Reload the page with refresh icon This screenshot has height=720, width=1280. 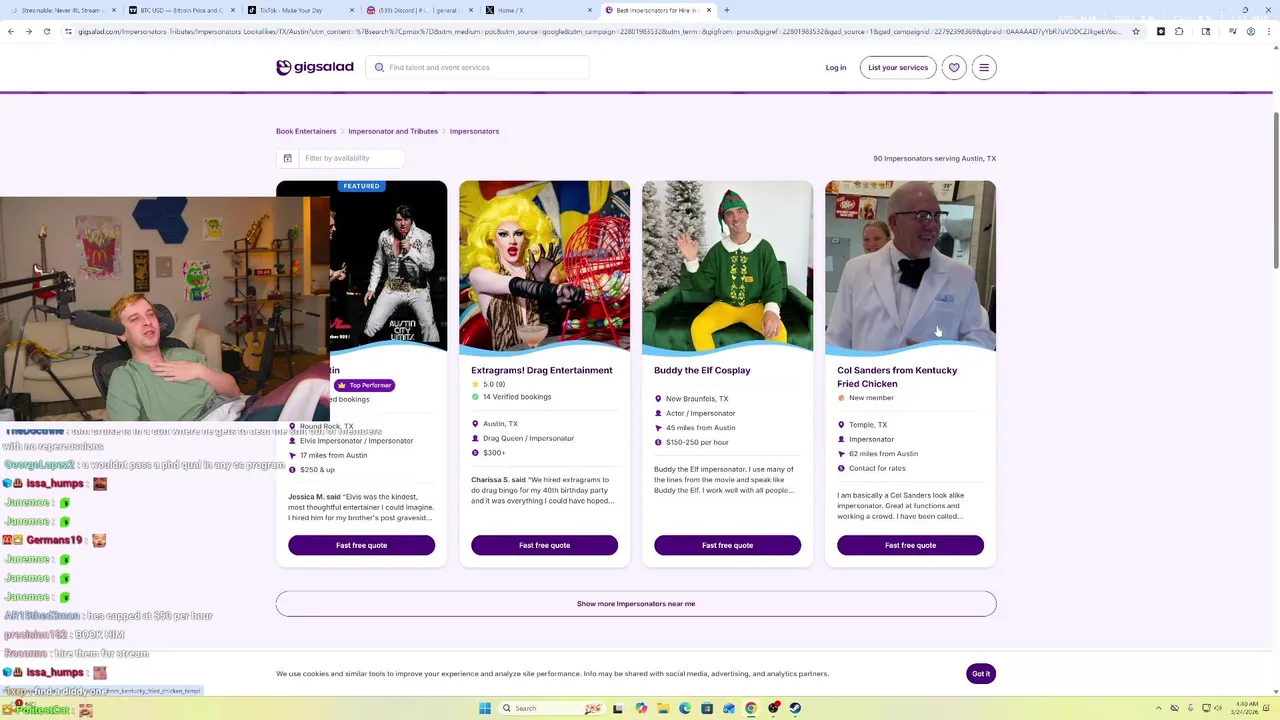click(x=46, y=31)
